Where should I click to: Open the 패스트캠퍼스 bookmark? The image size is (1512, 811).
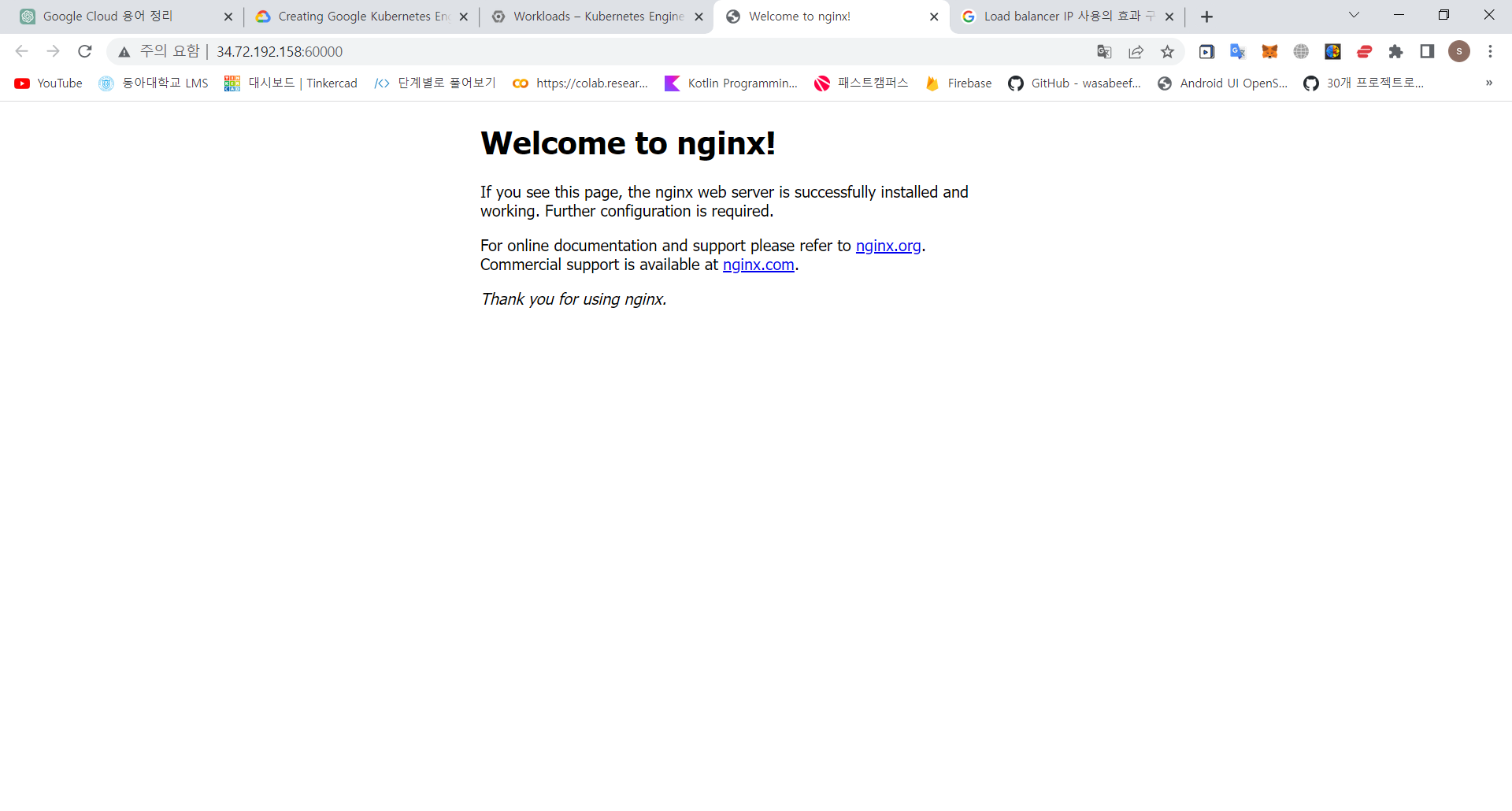click(x=862, y=83)
